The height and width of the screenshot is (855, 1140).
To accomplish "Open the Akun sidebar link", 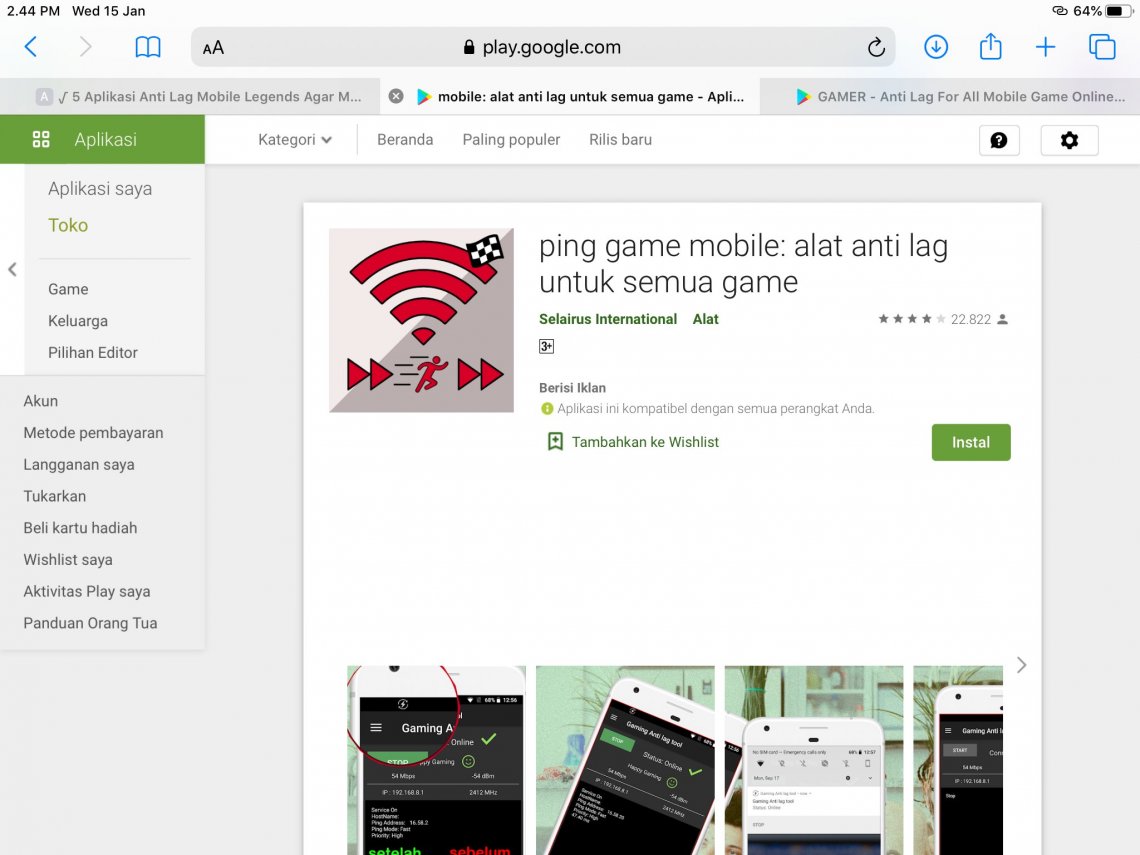I will (41, 401).
